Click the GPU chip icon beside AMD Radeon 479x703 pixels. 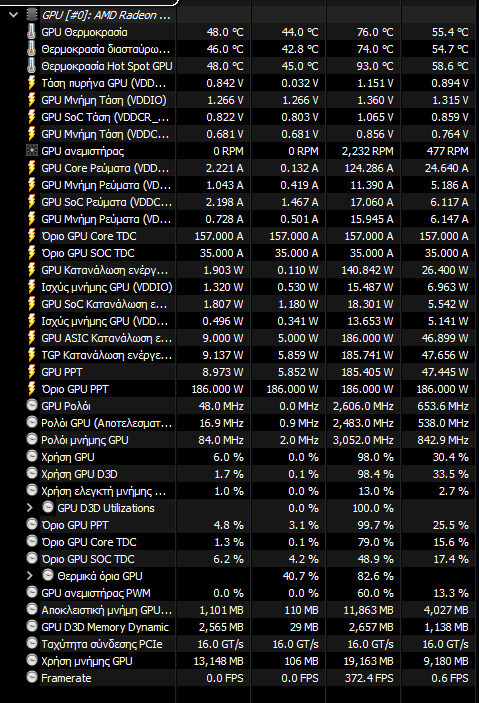(x=31, y=15)
